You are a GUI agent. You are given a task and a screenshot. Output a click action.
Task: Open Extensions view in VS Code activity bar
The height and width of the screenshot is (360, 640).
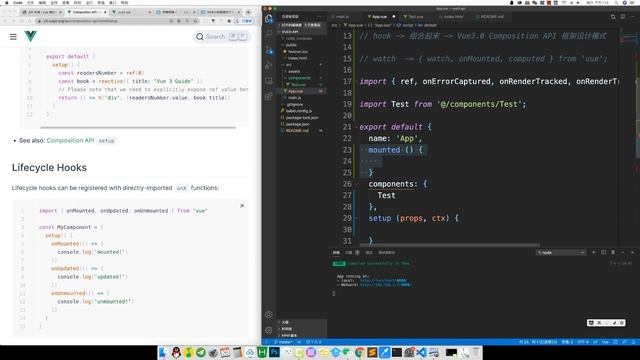pos(269,97)
